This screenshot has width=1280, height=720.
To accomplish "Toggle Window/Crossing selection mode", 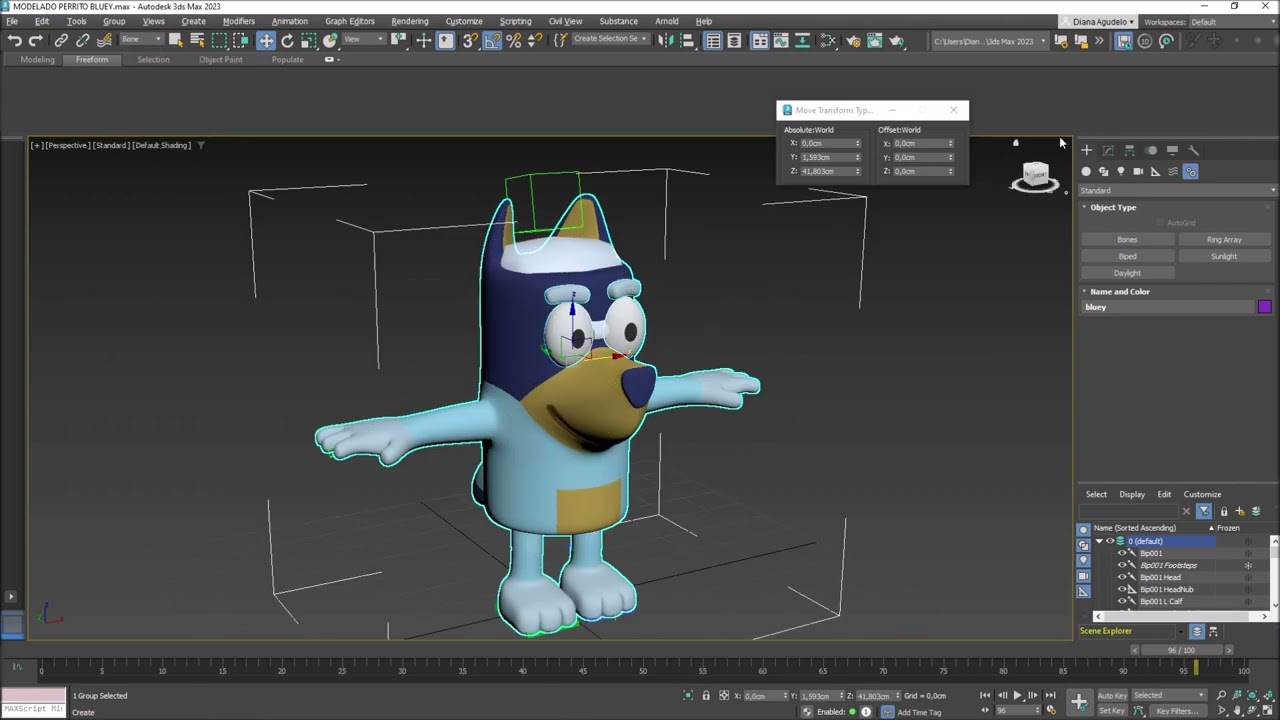I will (241, 40).
